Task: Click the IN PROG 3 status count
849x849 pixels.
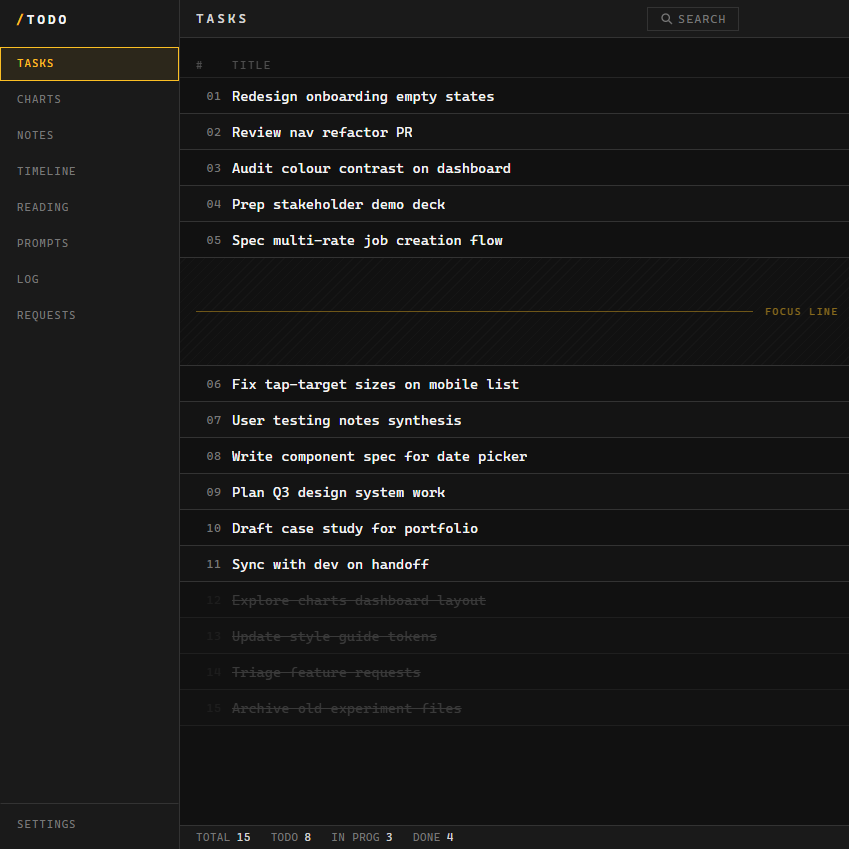Action: tap(362, 838)
